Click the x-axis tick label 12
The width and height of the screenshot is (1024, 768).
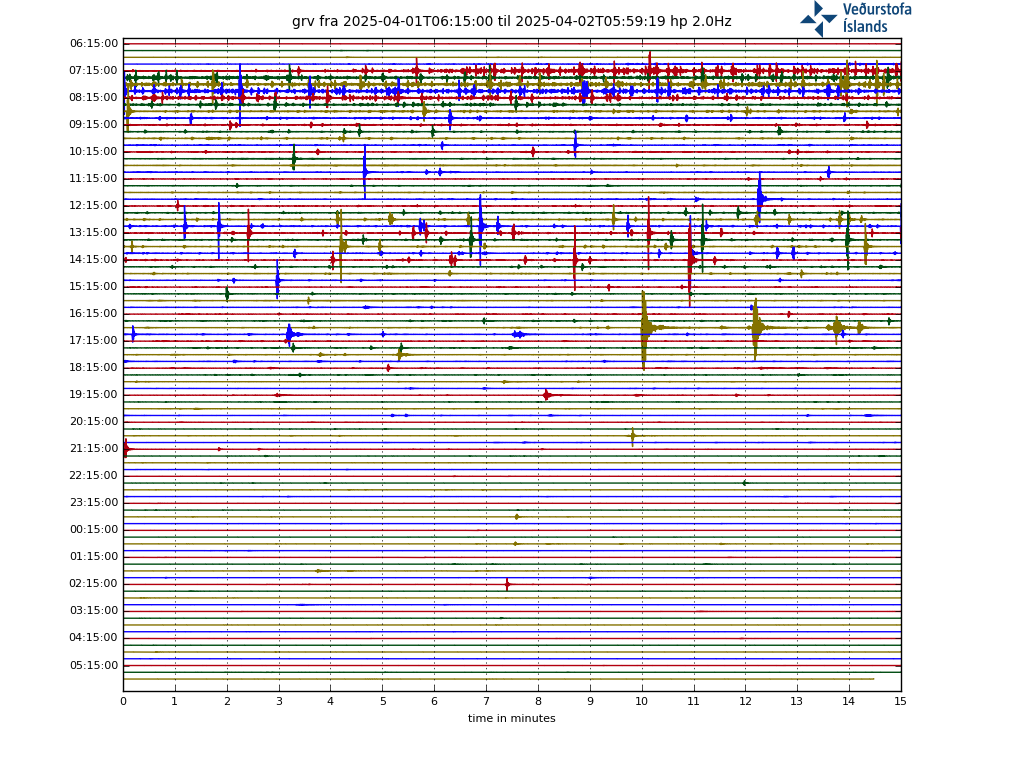point(746,701)
